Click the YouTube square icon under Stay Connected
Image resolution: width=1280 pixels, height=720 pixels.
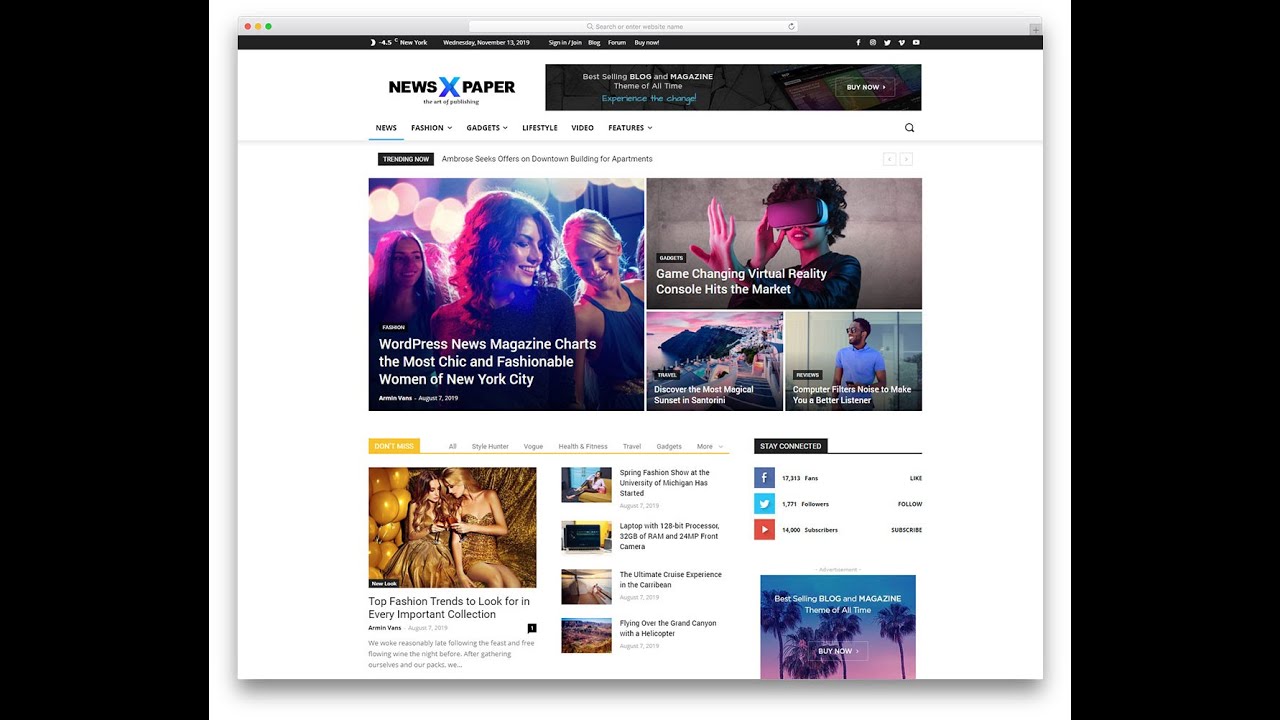click(x=764, y=530)
